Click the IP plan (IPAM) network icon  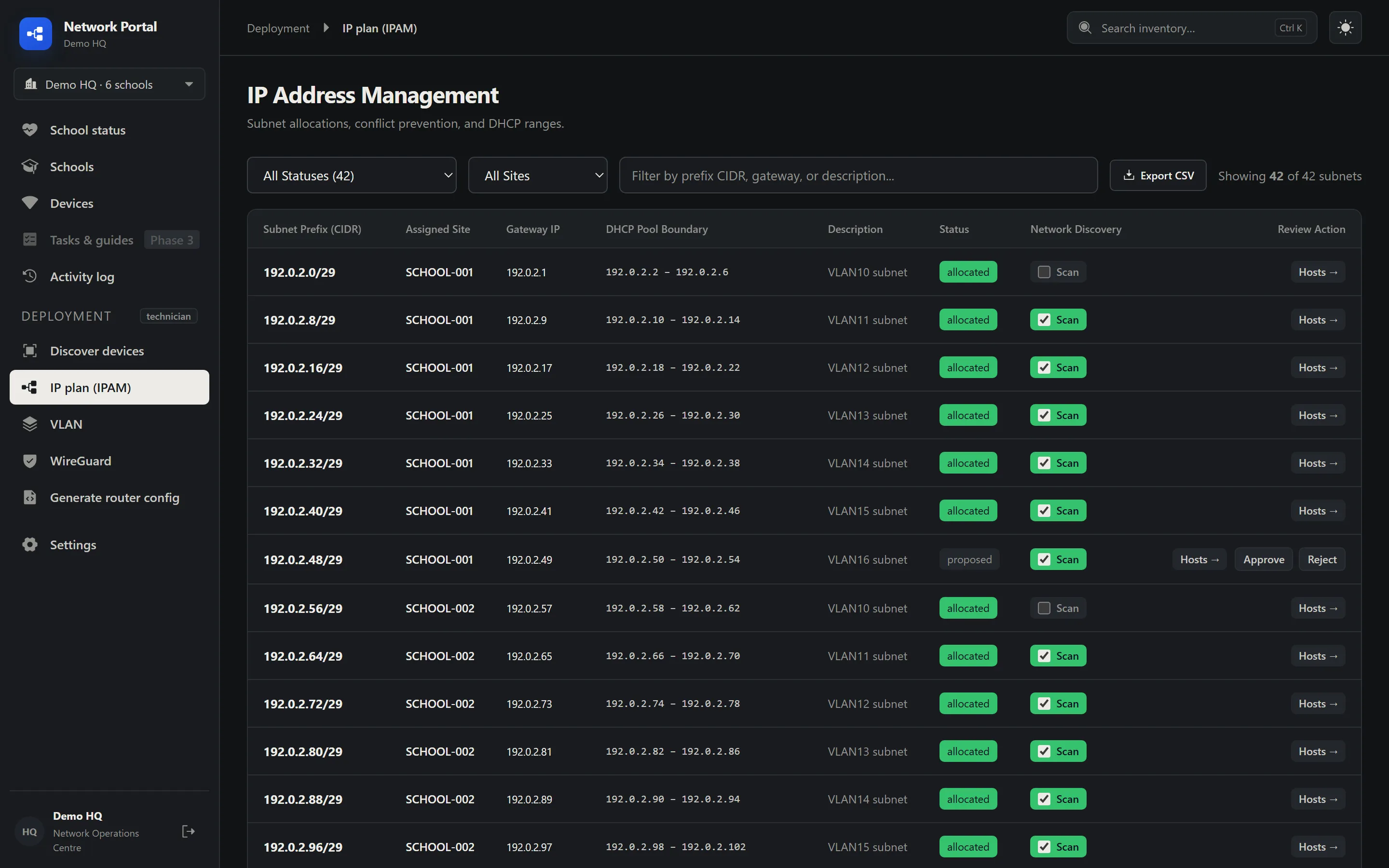coord(30,387)
